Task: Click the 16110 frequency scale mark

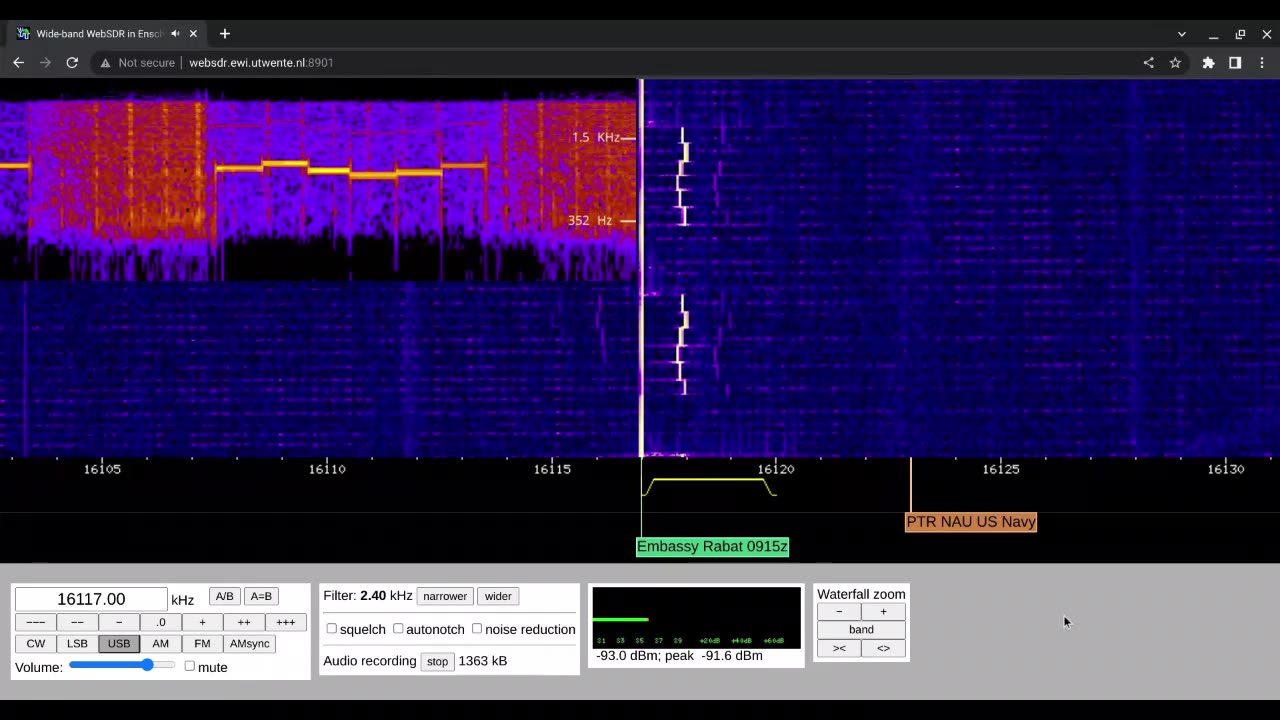Action: (x=327, y=469)
